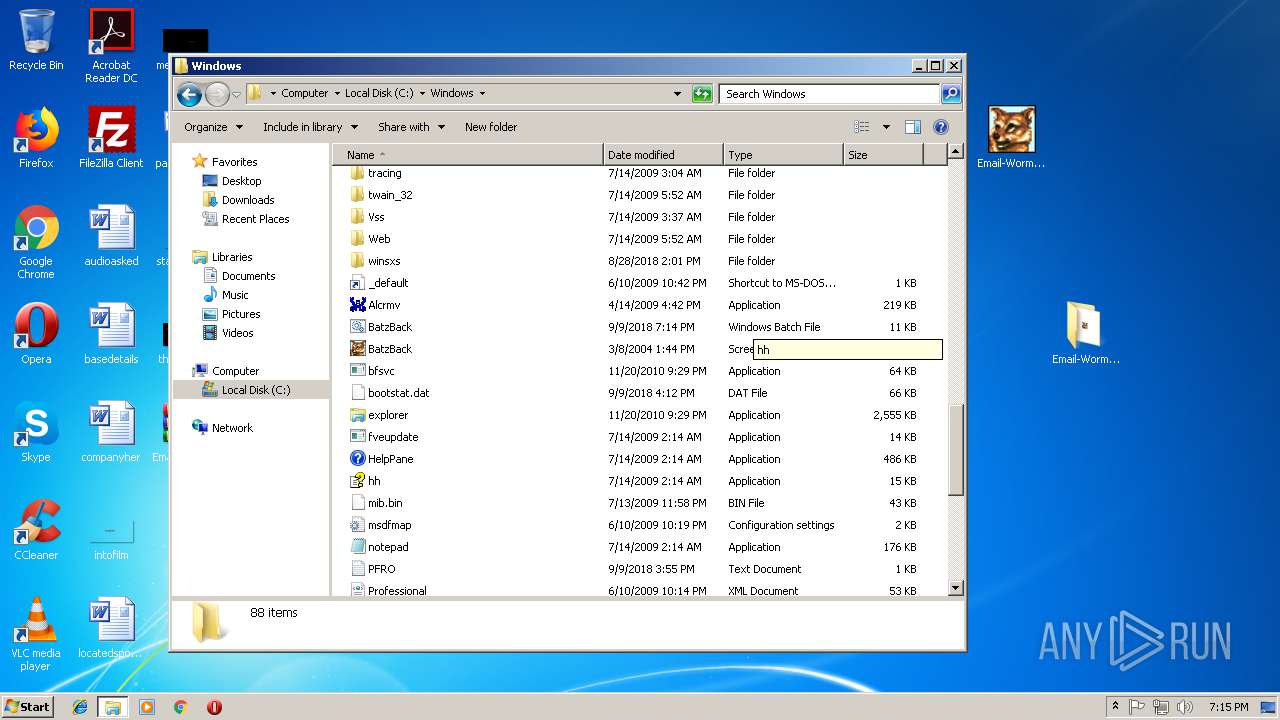Toggle the preview pane icon
1280x720 pixels.
[x=912, y=127]
